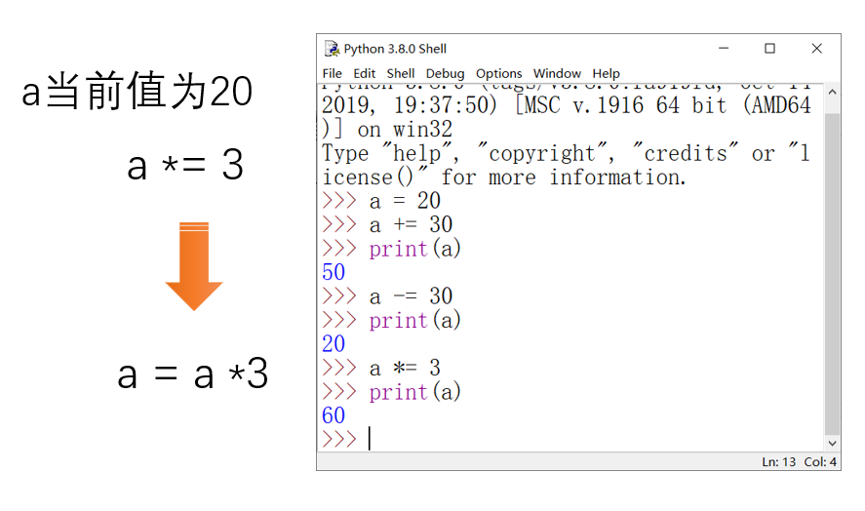
Task: Click the line 'a = 20'
Action: [x=405, y=201]
